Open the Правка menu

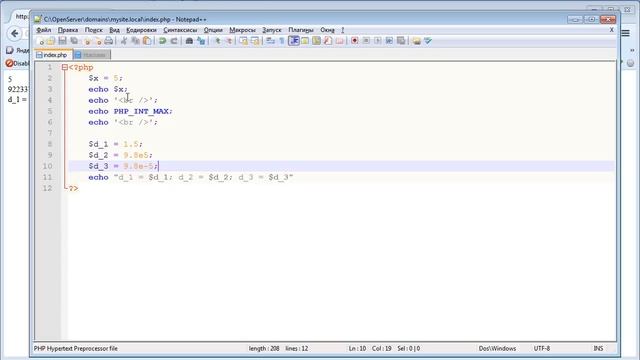point(68,30)
